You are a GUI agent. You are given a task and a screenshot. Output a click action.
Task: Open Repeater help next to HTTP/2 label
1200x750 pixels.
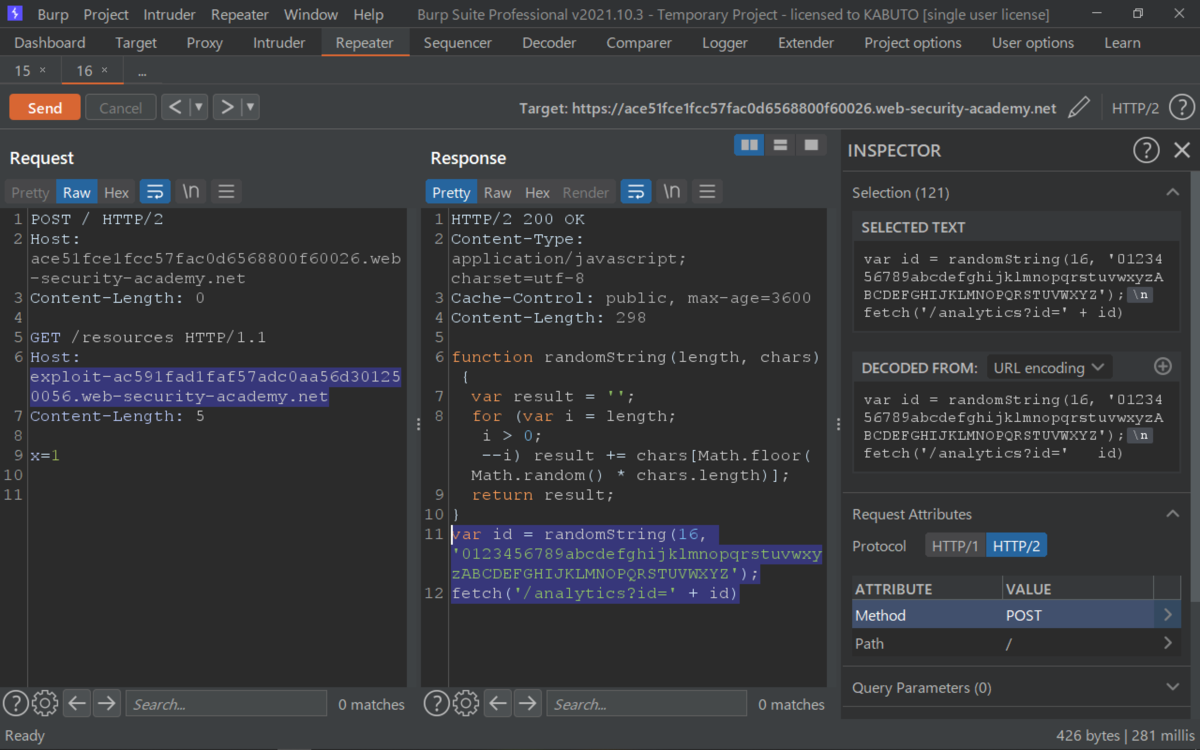coord(1181,108)
